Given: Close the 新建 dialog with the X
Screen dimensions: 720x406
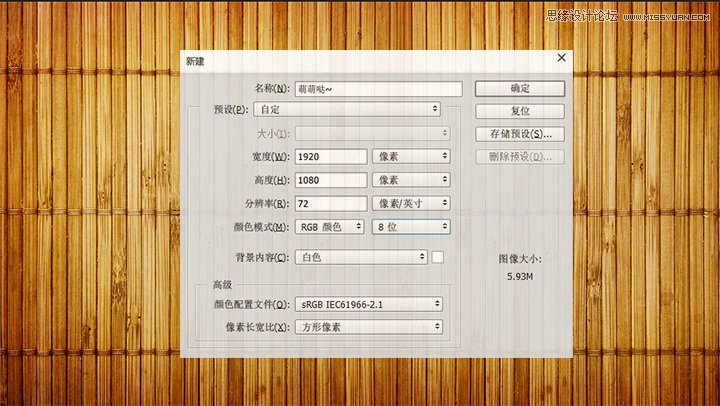Looking at the screenshot, I should 561,59.
